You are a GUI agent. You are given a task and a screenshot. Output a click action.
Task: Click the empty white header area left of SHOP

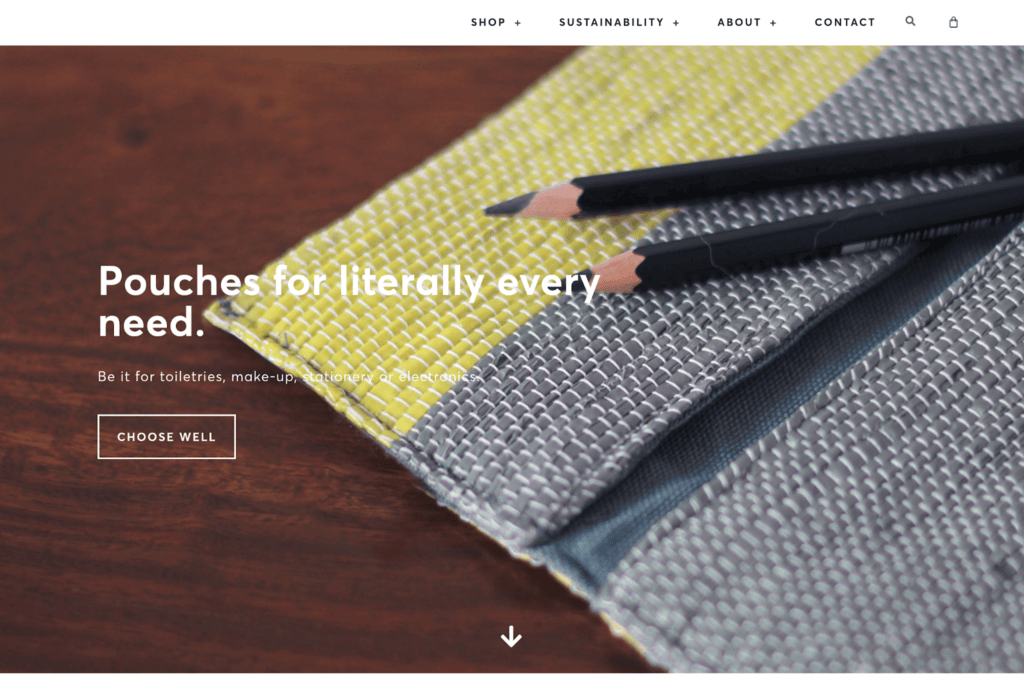(x=229, y=22)
